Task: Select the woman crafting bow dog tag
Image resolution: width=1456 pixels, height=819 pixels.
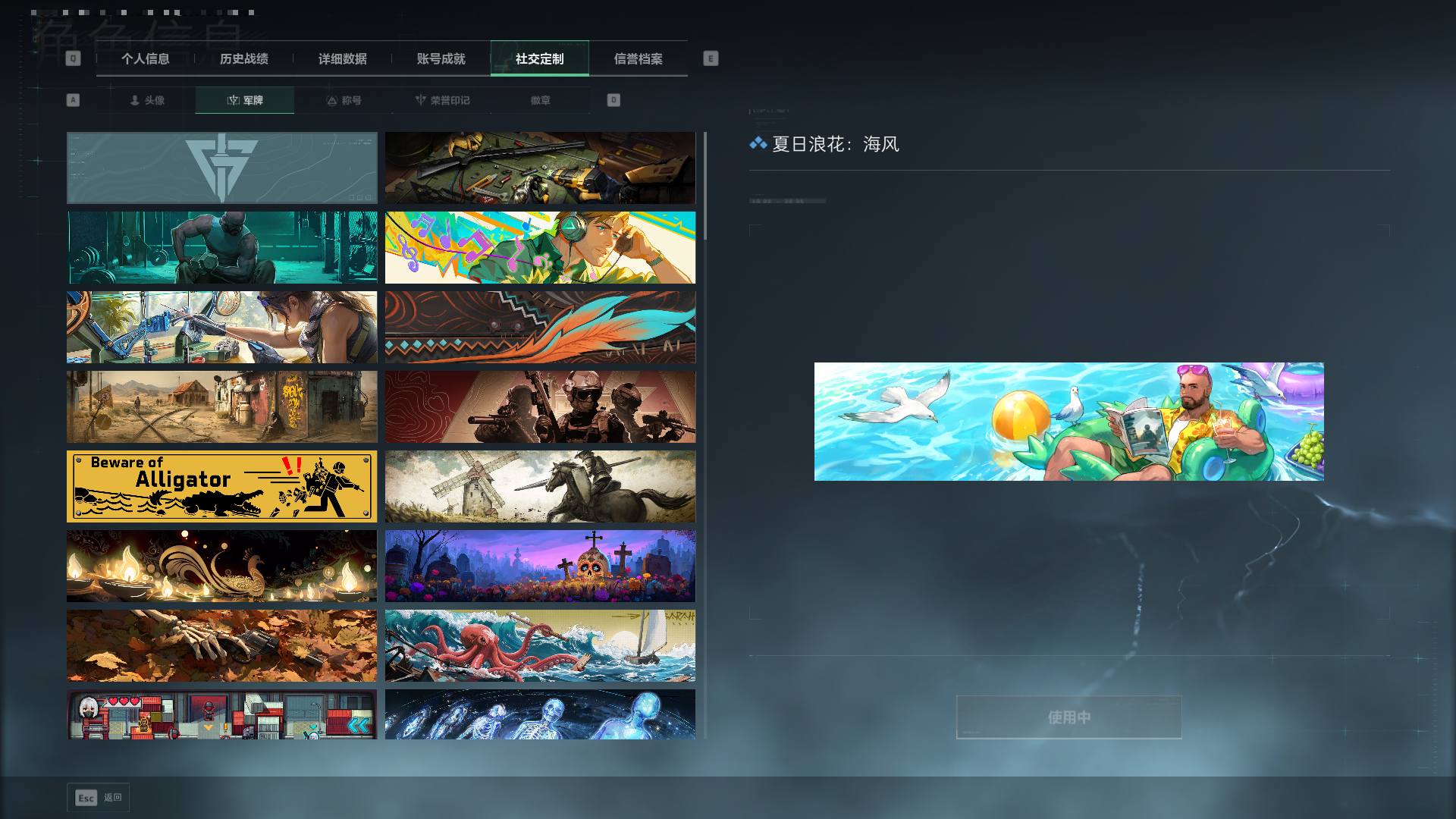Action: (221, 328)
